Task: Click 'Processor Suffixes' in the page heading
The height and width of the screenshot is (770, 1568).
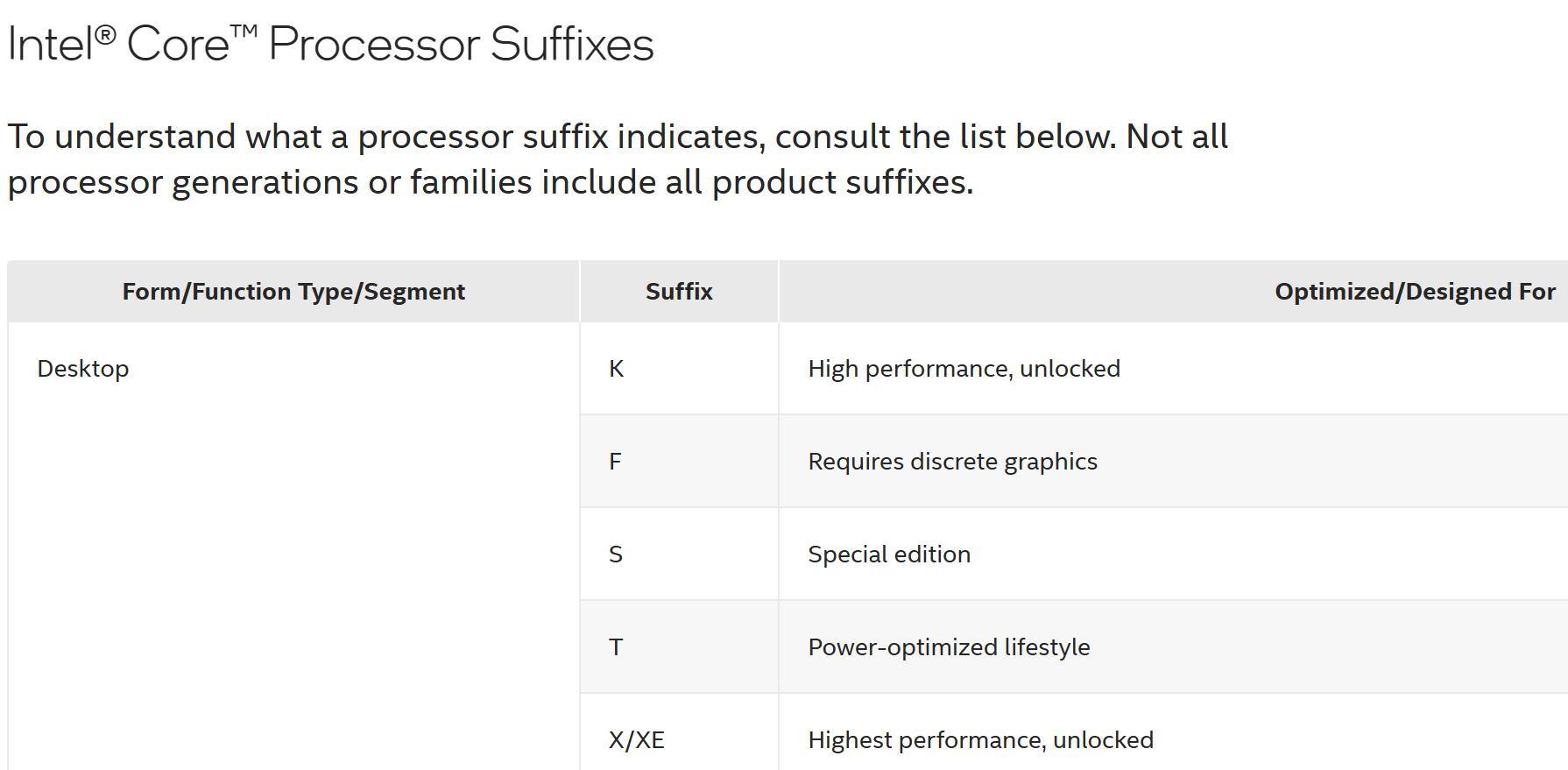Action: click(x=461, y=44)
